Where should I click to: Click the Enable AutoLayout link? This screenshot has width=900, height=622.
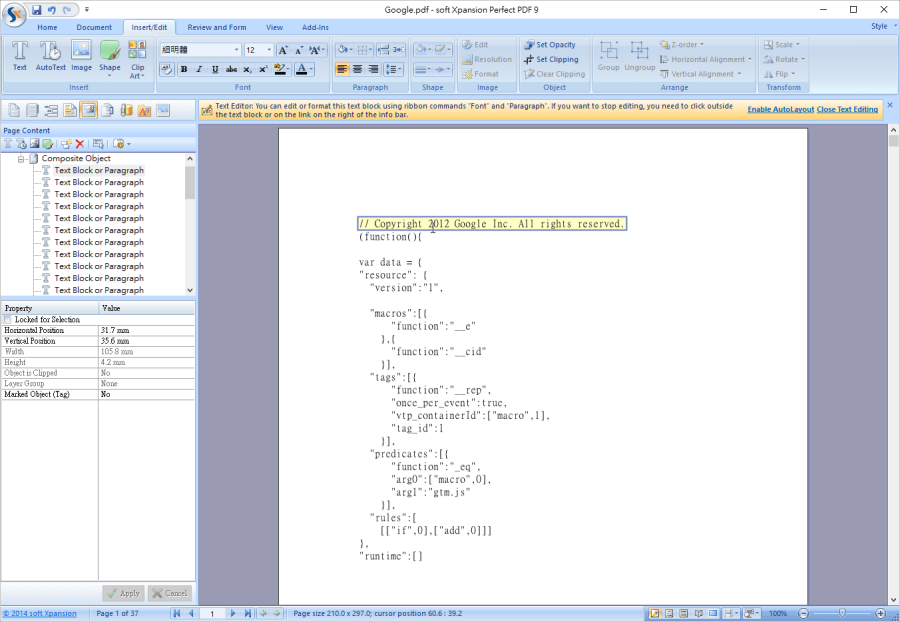(781, 110)
